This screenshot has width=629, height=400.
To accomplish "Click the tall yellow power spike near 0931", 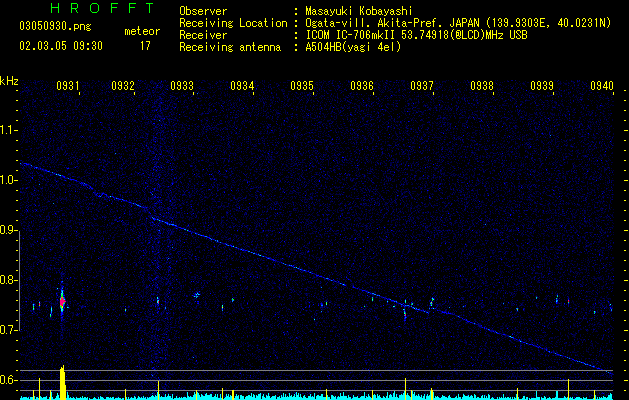I will (62, 382).
